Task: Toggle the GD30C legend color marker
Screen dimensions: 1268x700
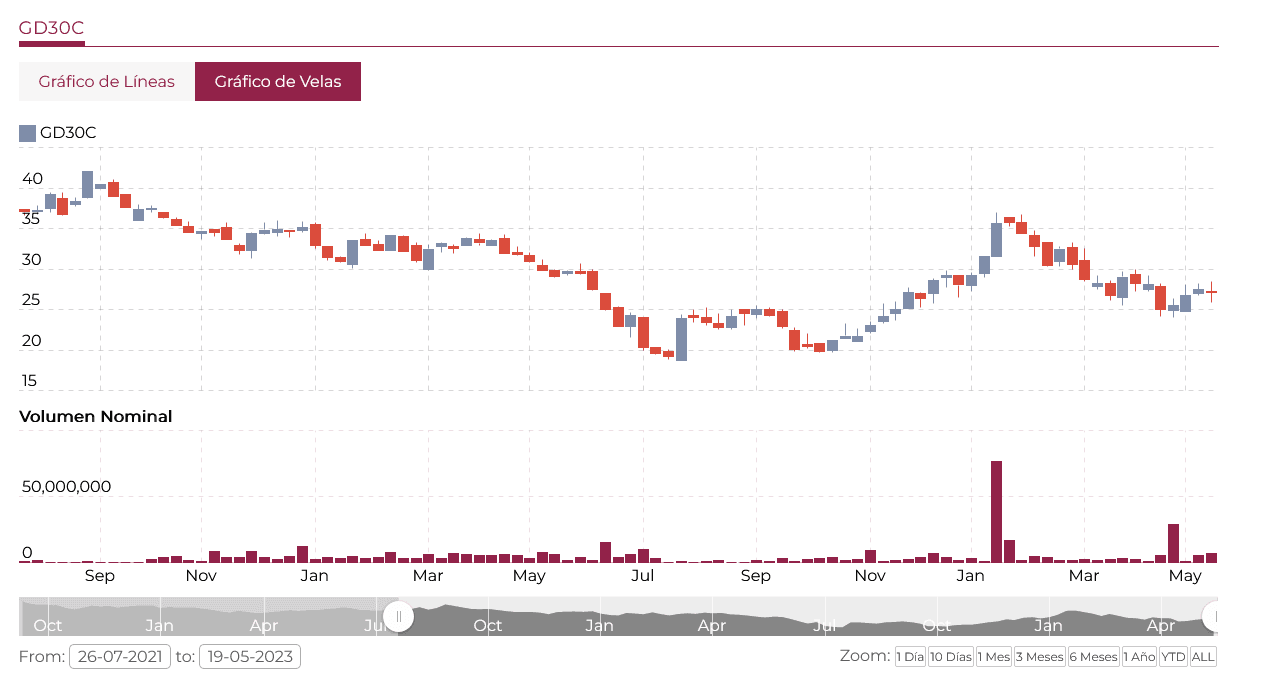Action: 27,133
